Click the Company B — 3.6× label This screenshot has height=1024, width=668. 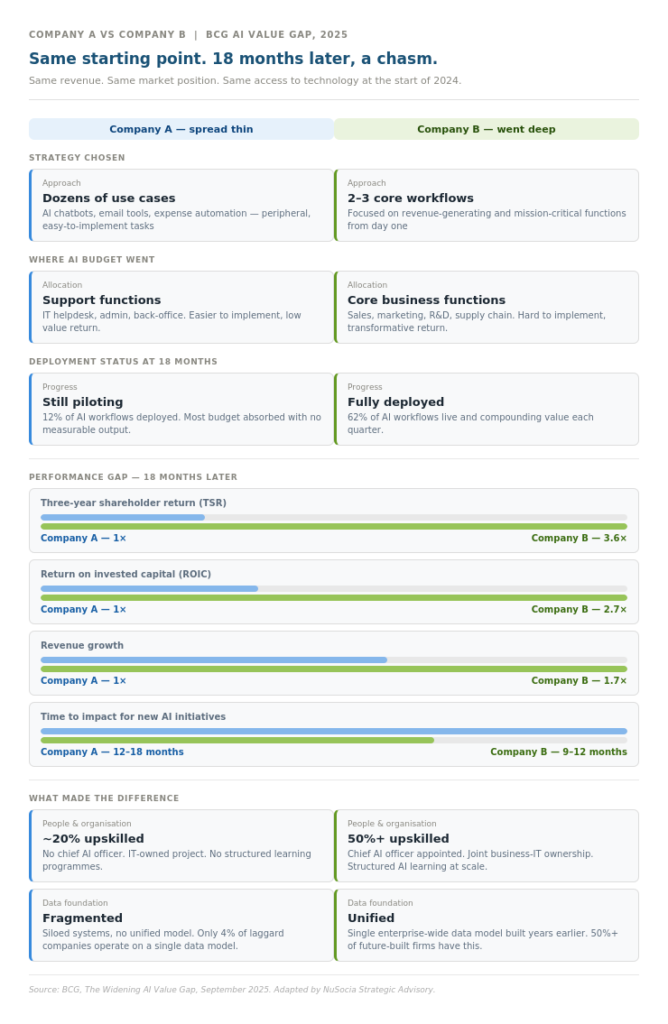coord(578,538)
